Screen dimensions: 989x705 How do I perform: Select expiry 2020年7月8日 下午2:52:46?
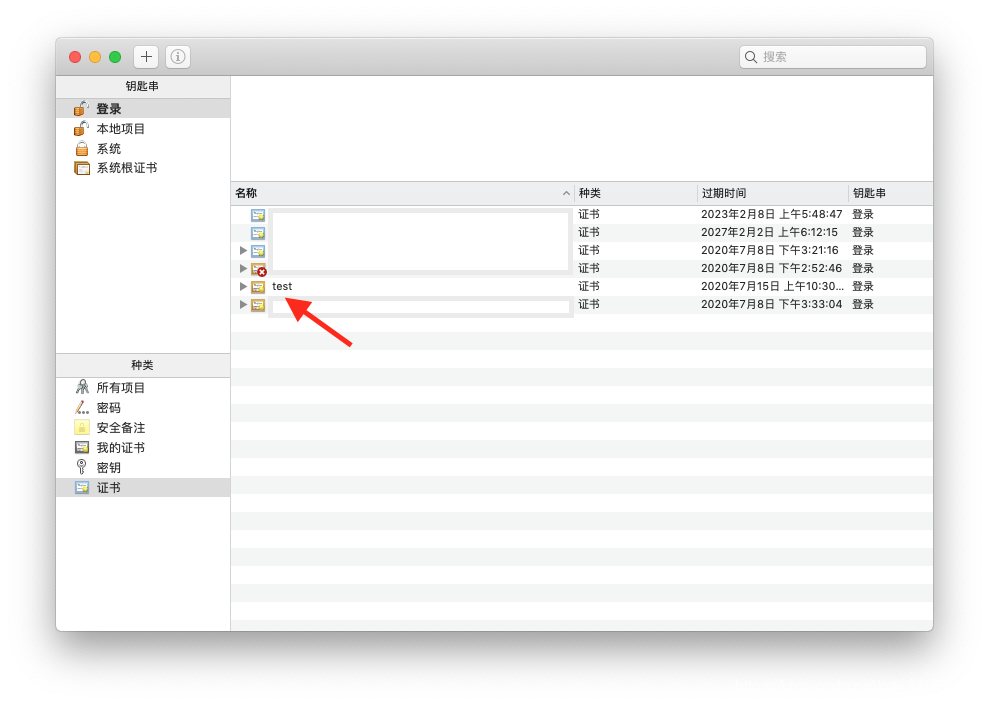771,268
